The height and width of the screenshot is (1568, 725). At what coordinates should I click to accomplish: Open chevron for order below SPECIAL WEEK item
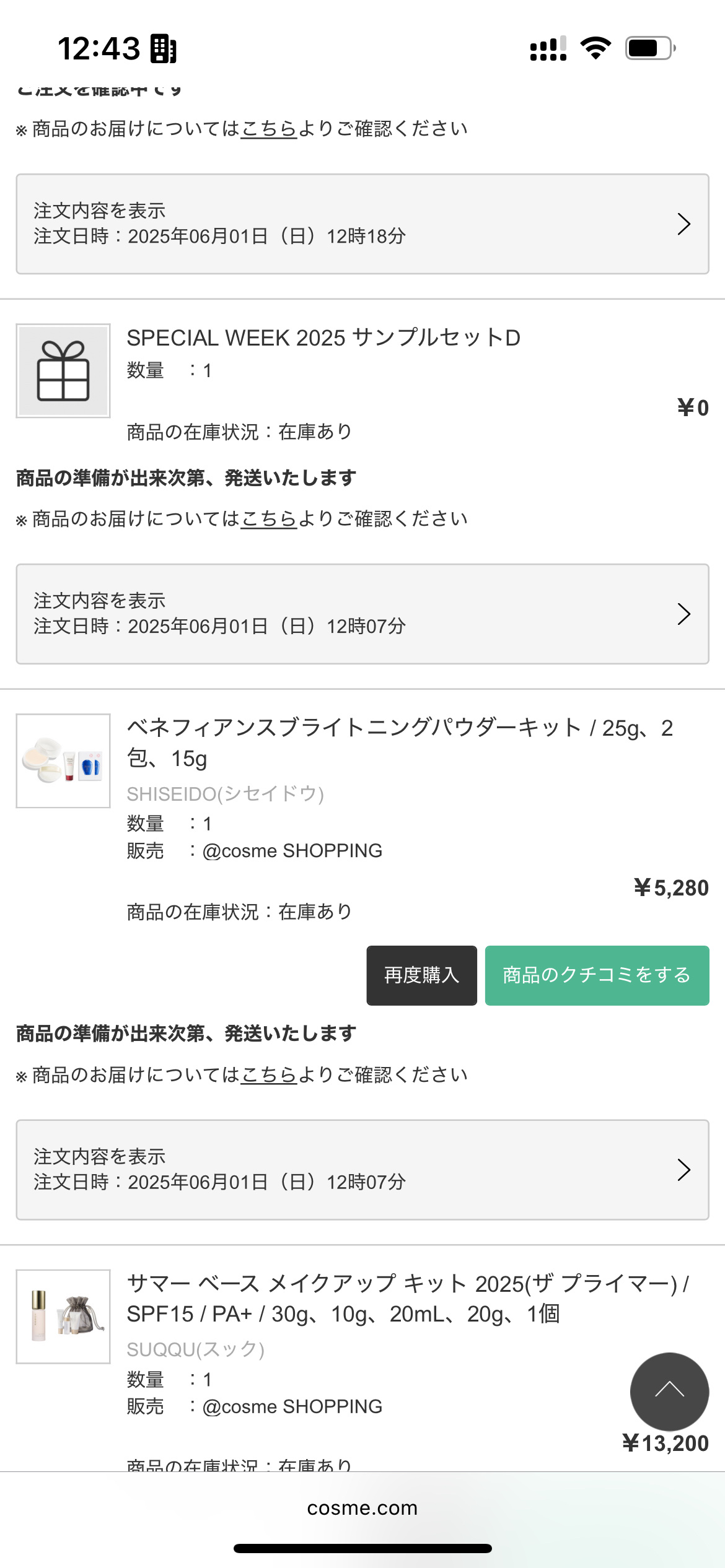(x=683, y=614)
